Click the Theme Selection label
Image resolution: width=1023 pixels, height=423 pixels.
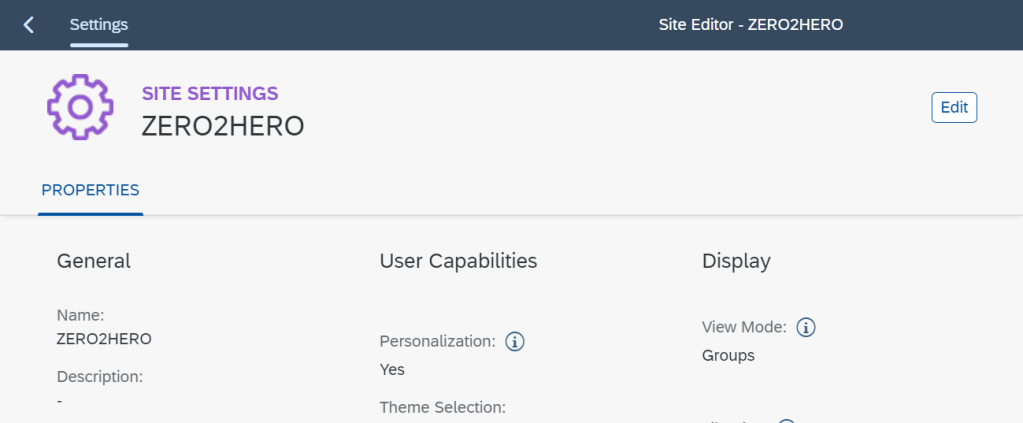442,407
